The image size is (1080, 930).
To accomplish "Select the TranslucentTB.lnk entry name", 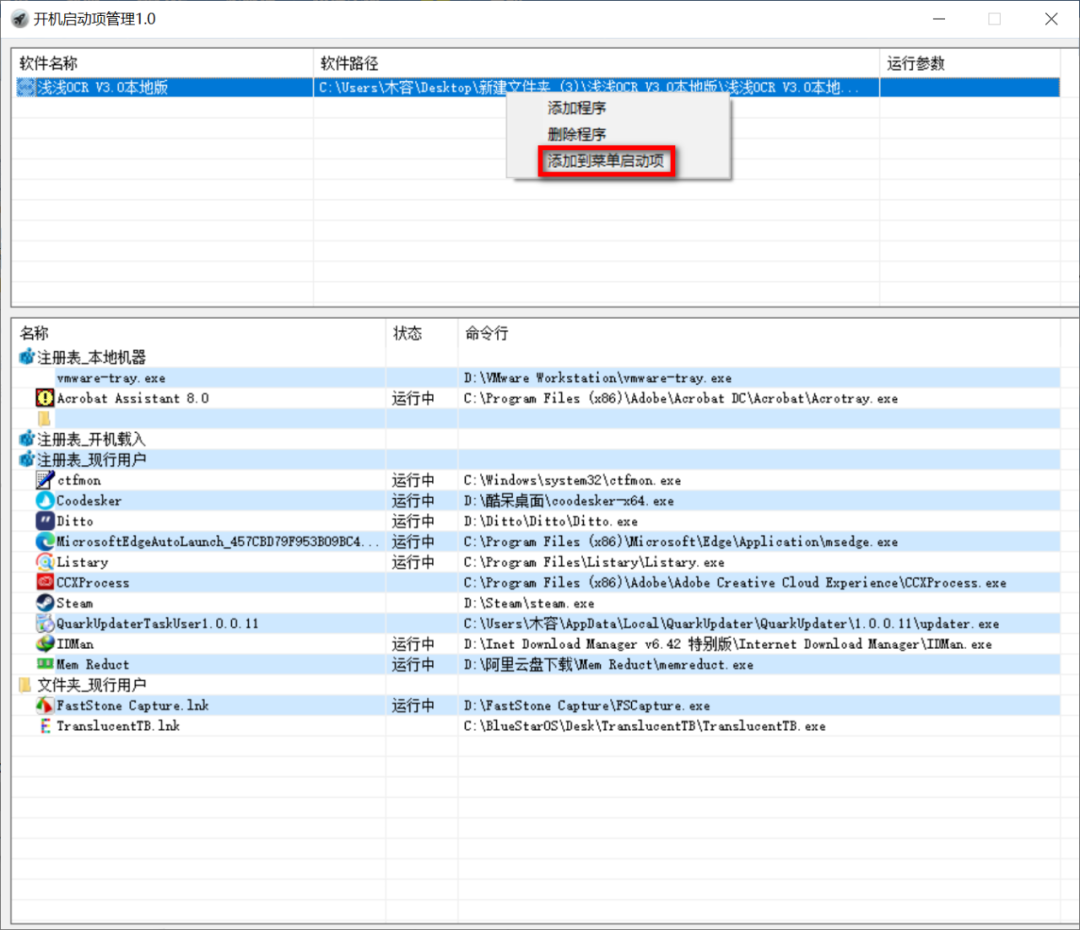I will [x=118, y=726].
